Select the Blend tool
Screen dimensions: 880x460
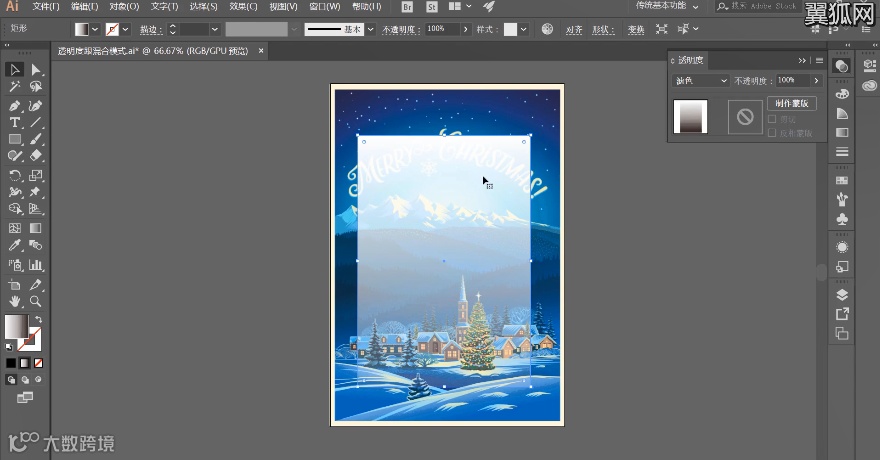coord(35,245)
